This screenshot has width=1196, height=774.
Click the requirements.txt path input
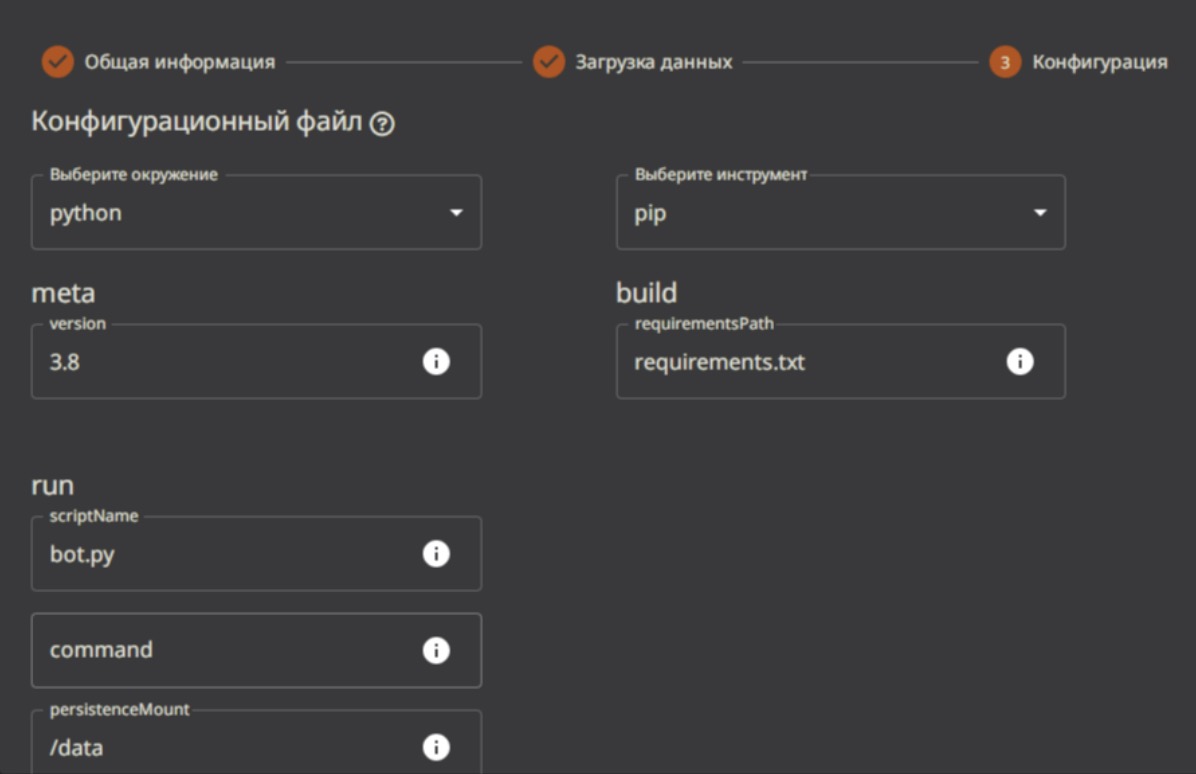(x=800, y=362)
